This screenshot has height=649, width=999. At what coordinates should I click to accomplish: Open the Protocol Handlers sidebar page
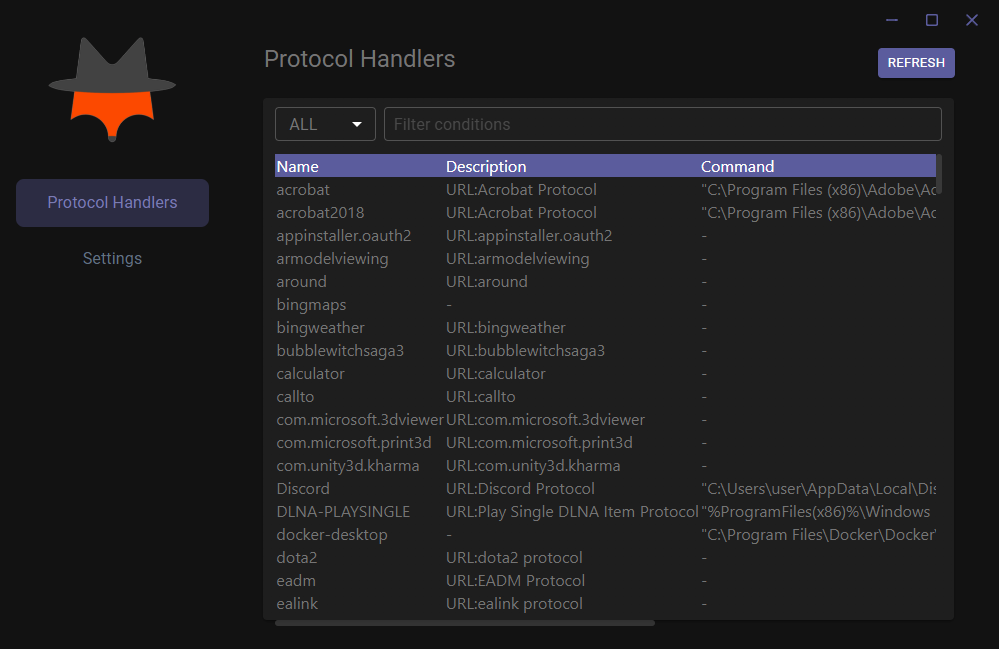(x=112, y=203)
